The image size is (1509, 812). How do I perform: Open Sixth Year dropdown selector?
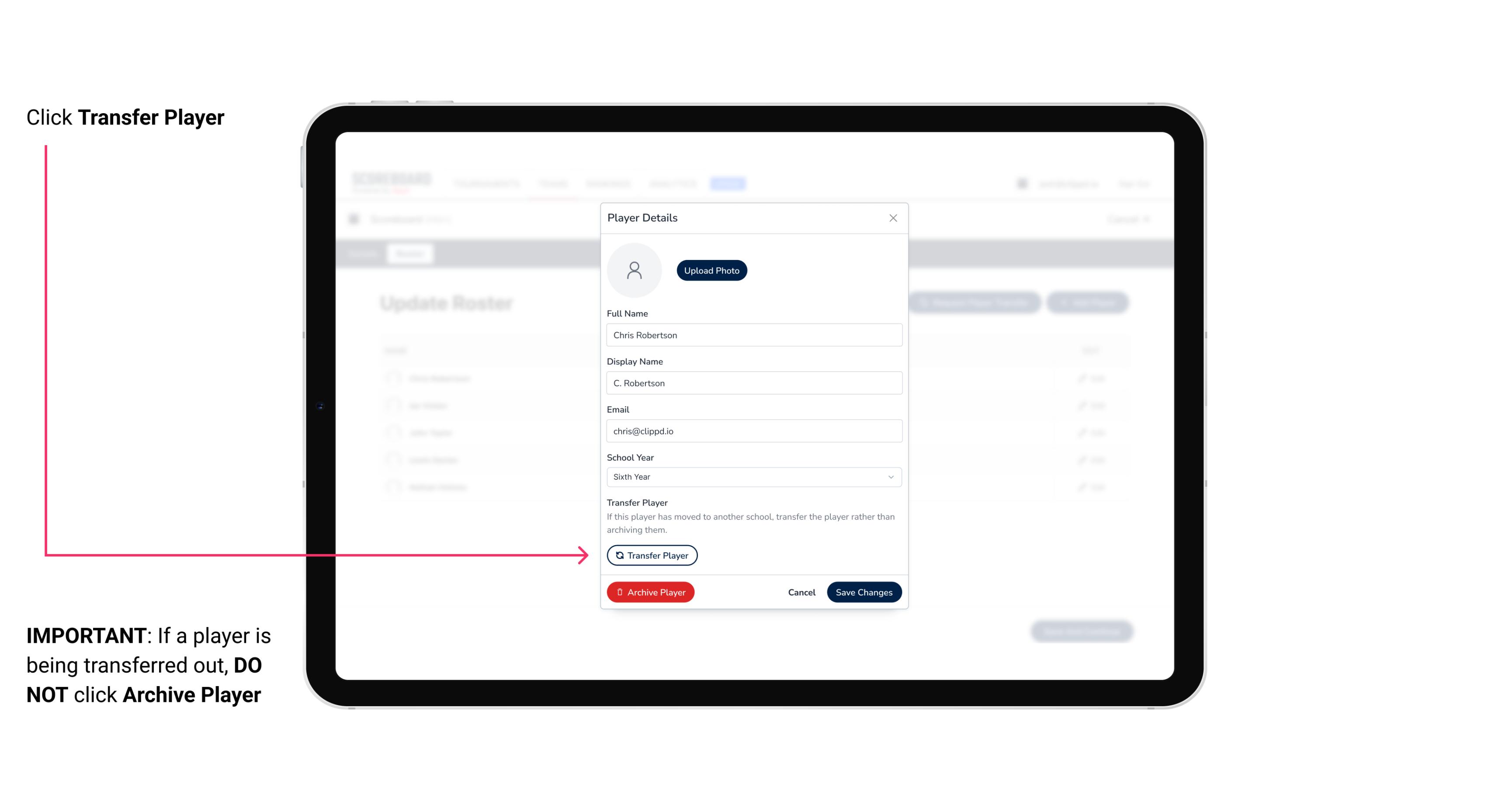(753, 476)
